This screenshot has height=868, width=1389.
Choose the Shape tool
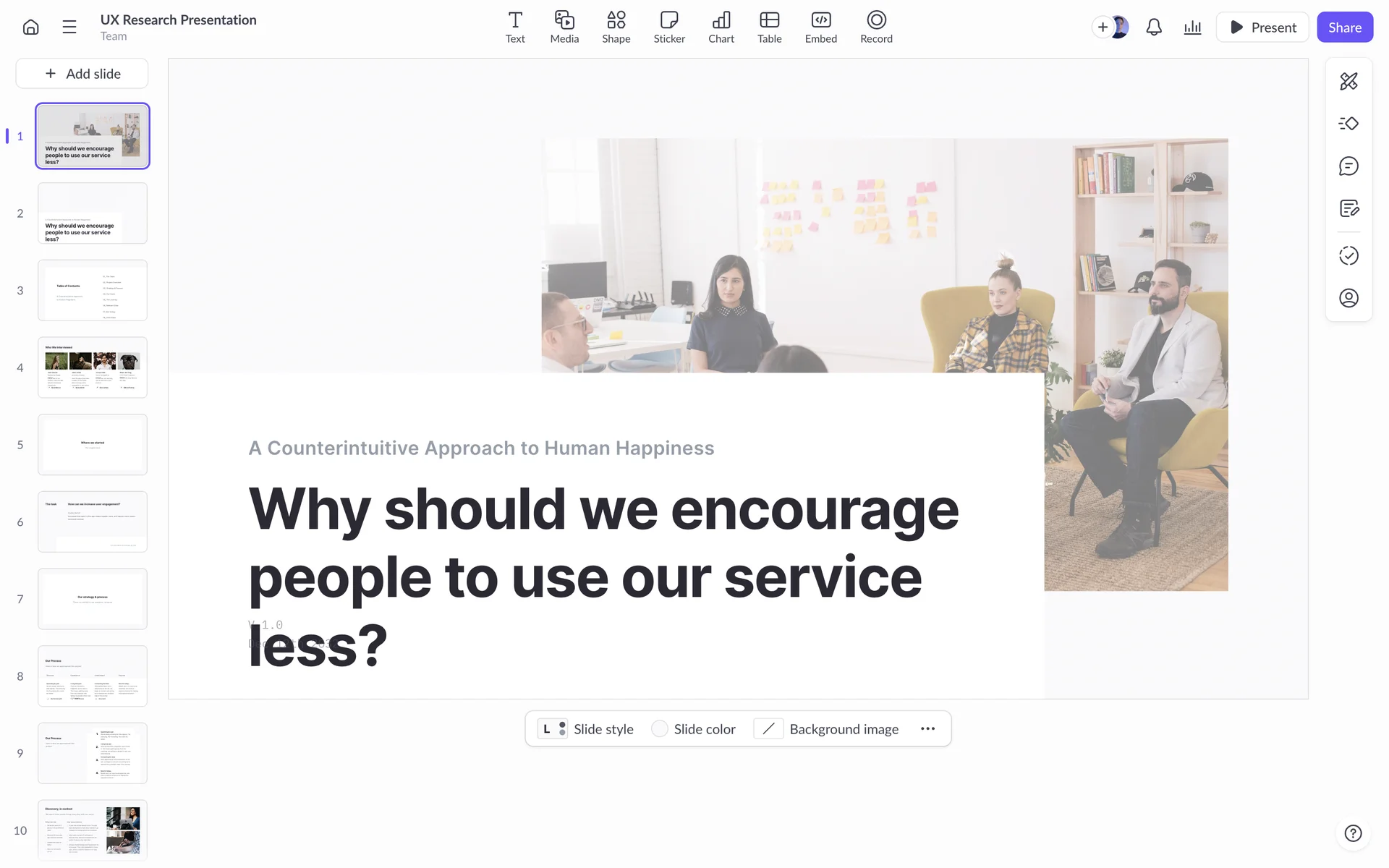(x=616, y=27)
